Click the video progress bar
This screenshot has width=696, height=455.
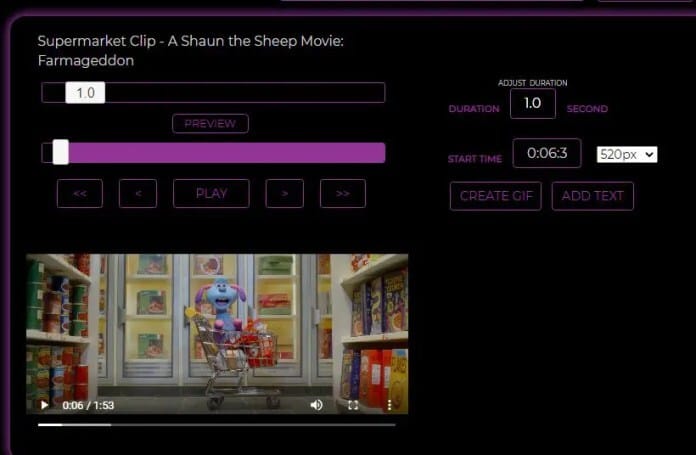(x=217, y=425)
